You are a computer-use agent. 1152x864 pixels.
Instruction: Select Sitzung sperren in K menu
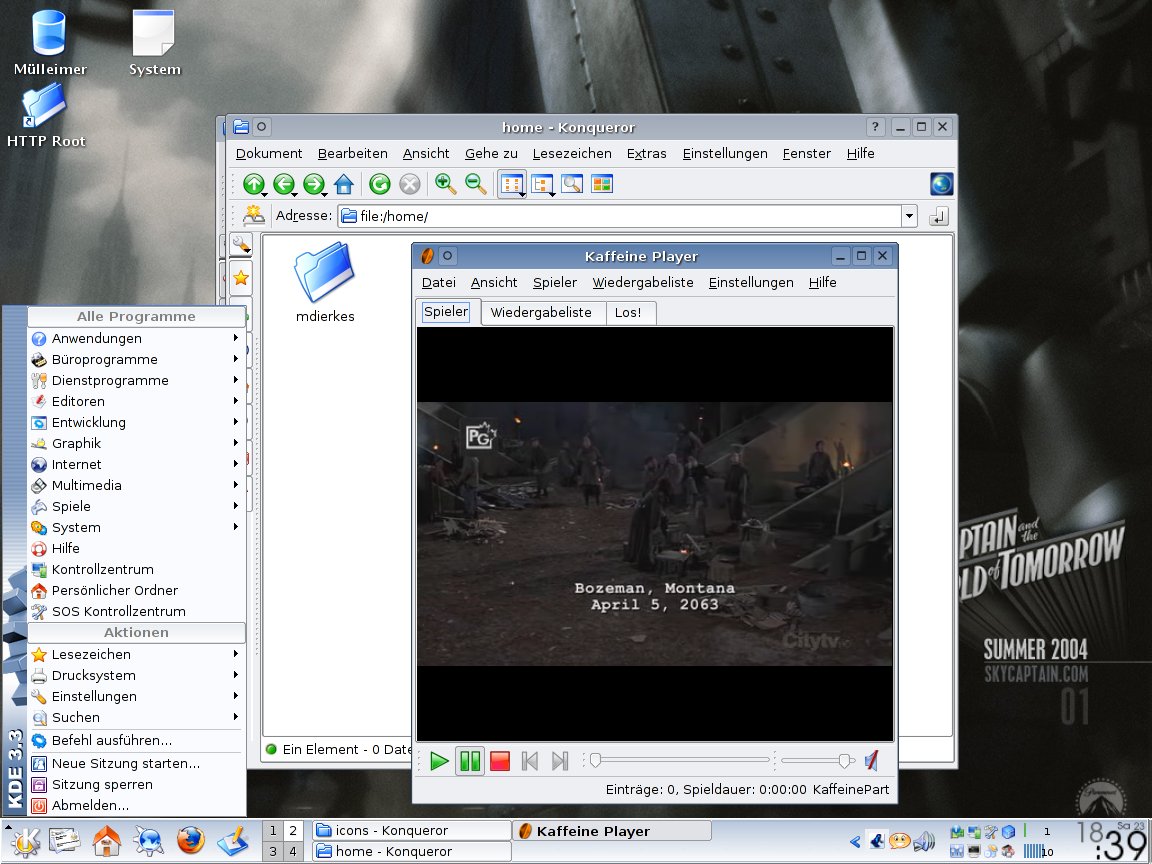pos(136,784)
